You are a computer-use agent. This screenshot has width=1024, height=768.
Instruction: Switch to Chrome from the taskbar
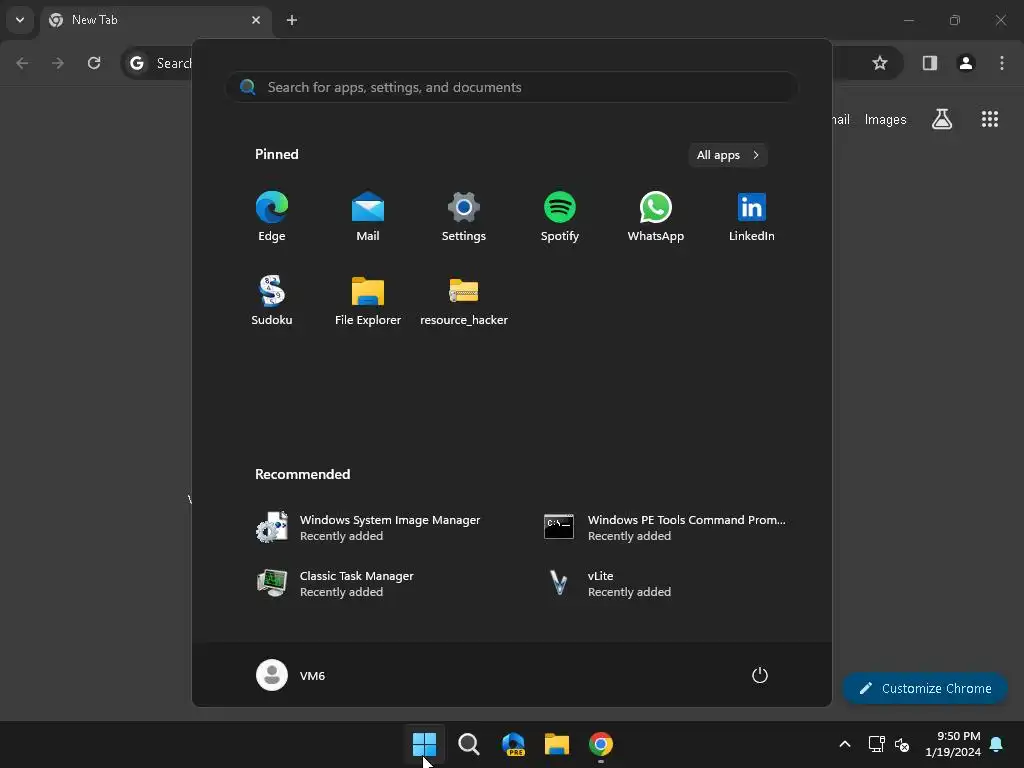click(601, 744)
